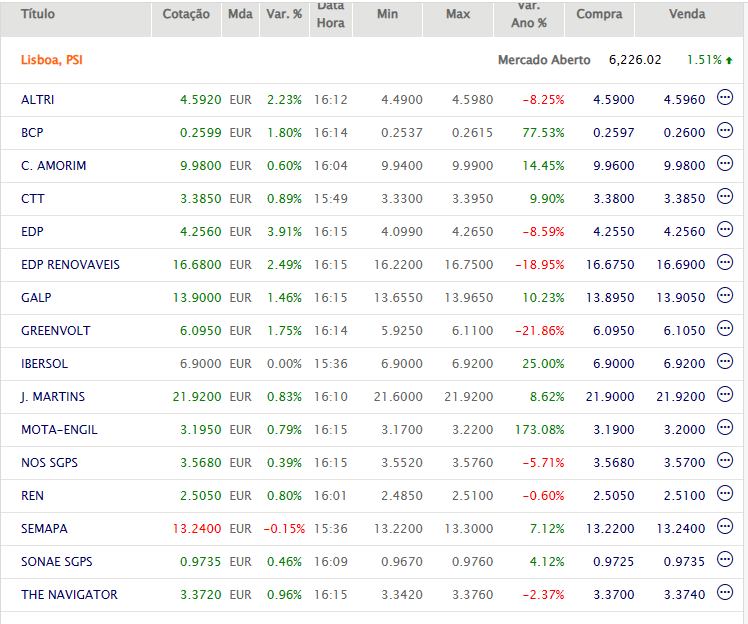This screenshot has width=748, height=624.
Task: Sort by the Max column header
Action: [458, 14]
